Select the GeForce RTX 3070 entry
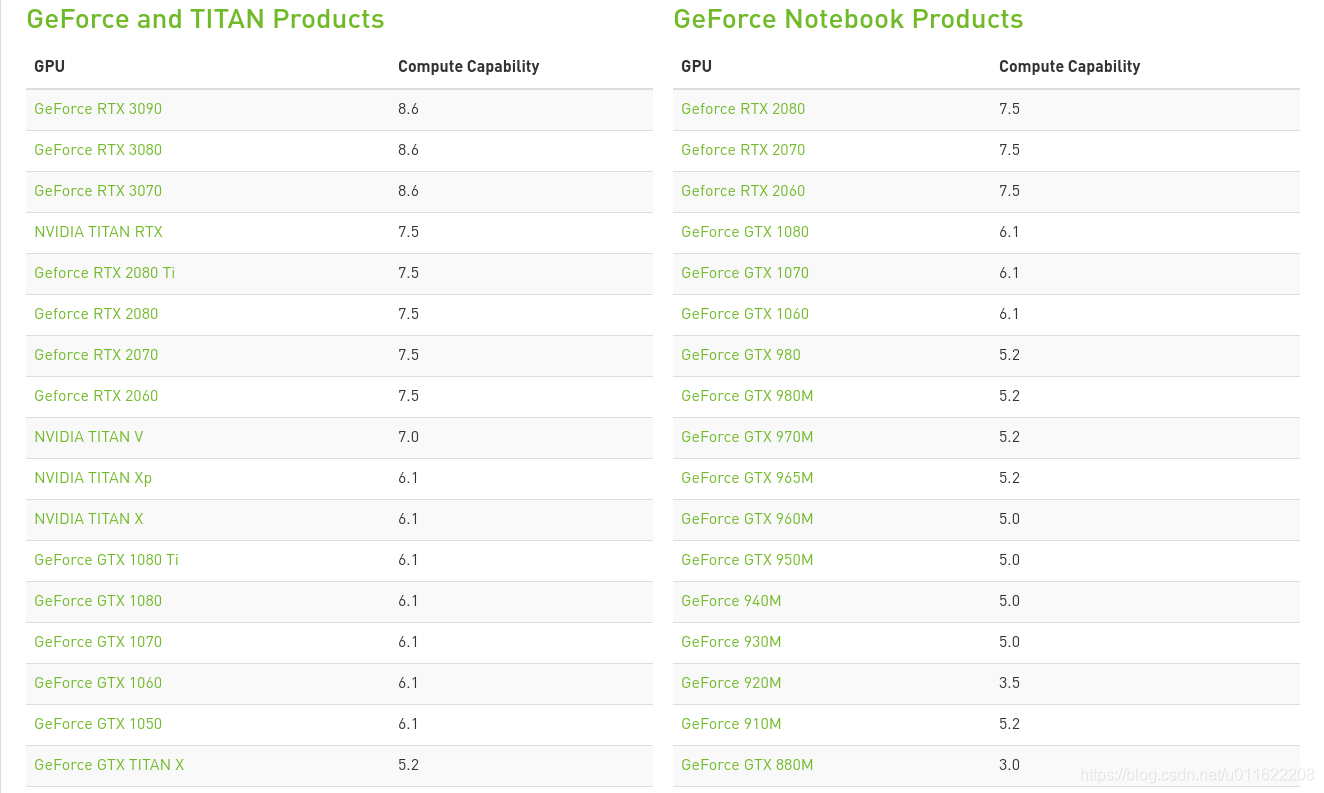Screen dimensions: 1324x793 pos(98,191)
